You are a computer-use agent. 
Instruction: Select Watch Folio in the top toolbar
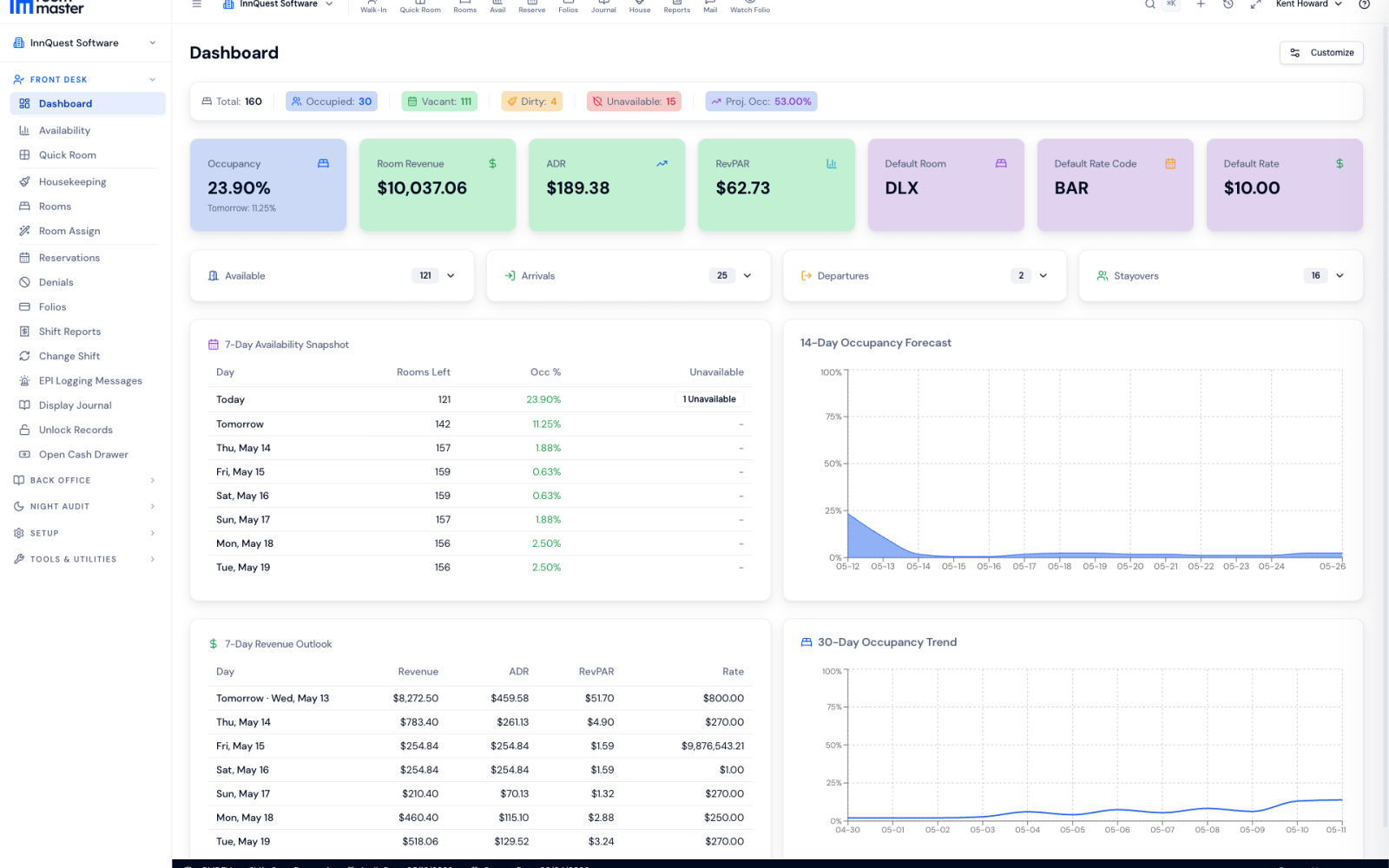pos(750,7)
